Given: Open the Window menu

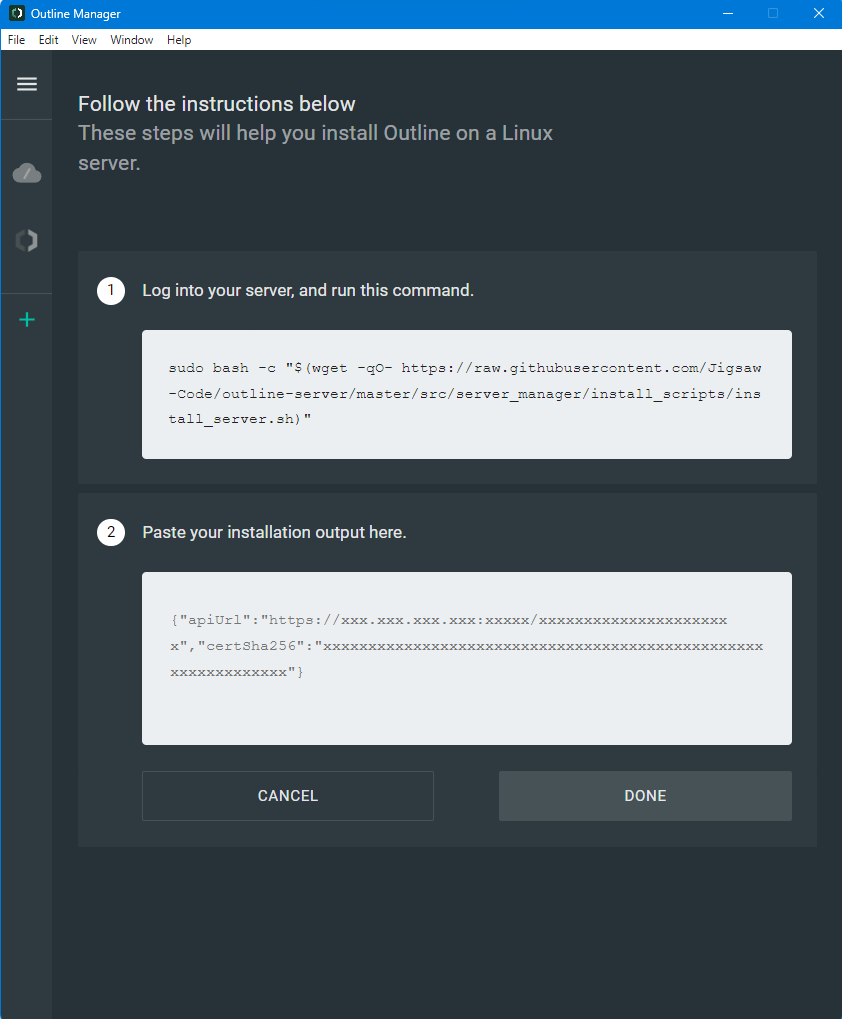Looking at the screenshot, I should click(131, 40).
